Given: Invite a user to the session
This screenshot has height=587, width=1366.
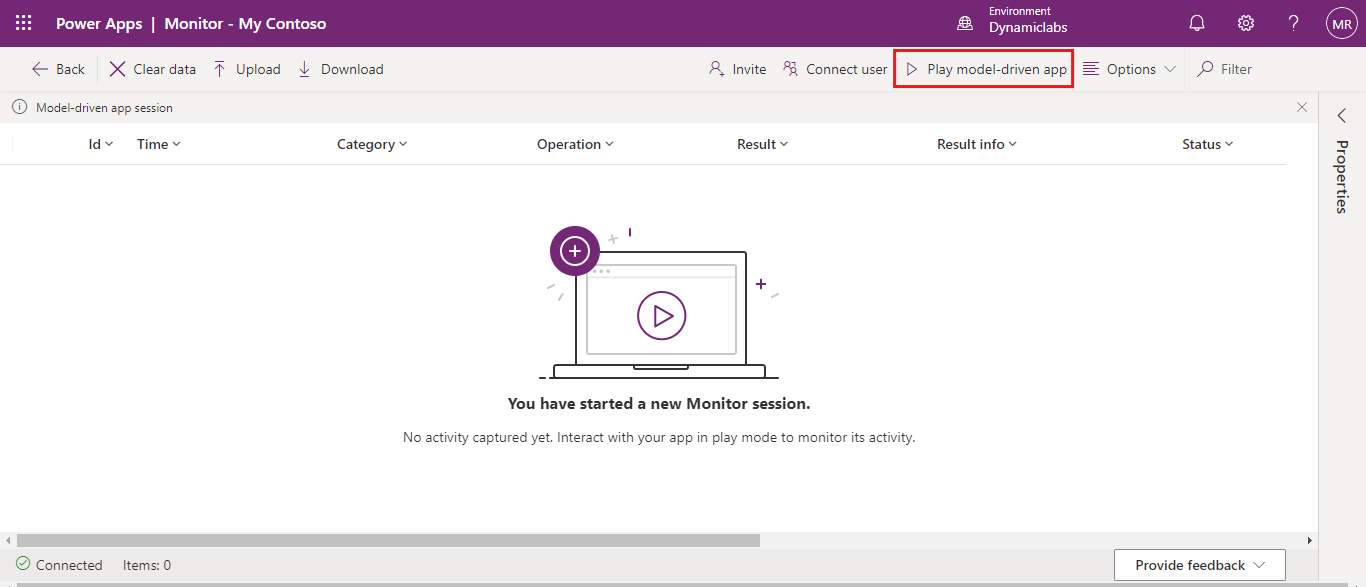Looking at the screenshot, I should 737,69.
